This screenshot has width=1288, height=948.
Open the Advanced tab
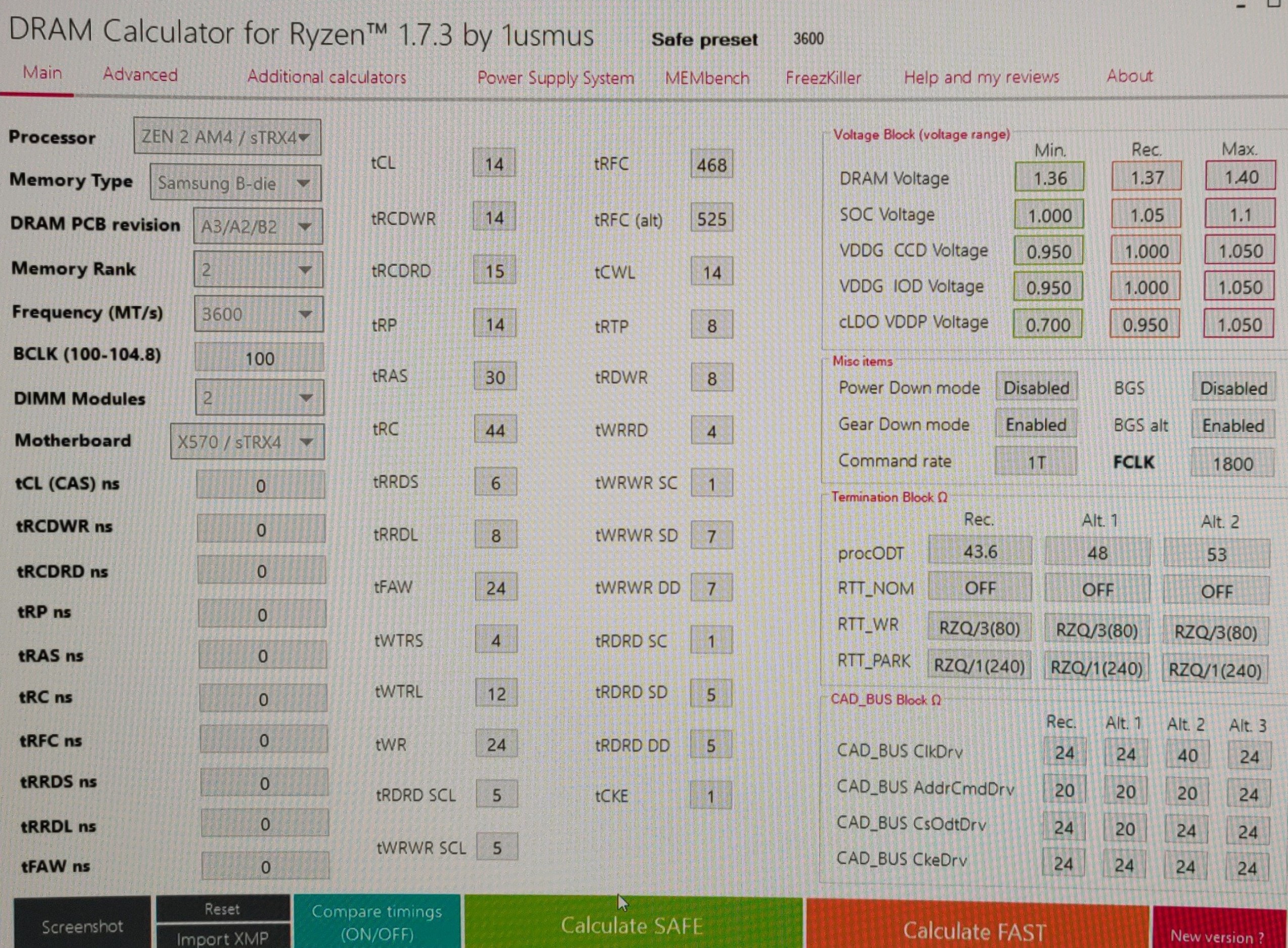click(x=140, y=75)
